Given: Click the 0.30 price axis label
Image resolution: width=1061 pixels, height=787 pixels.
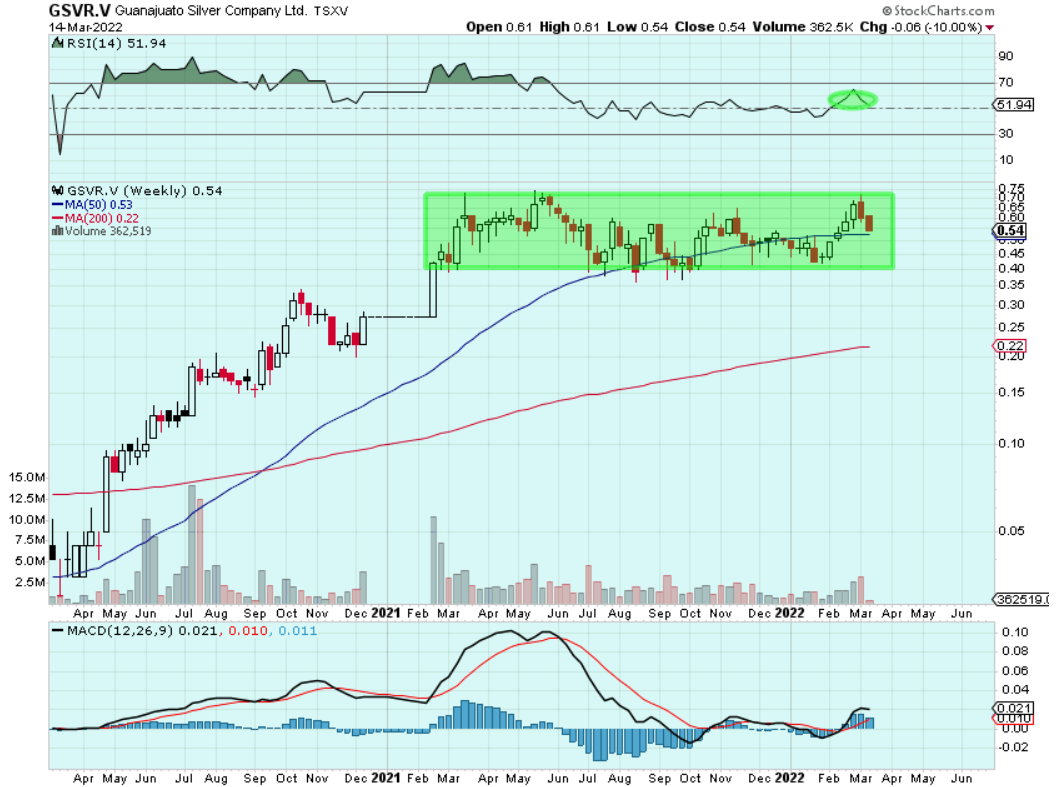Looking at the screenshot, I should pos(1011,305).
